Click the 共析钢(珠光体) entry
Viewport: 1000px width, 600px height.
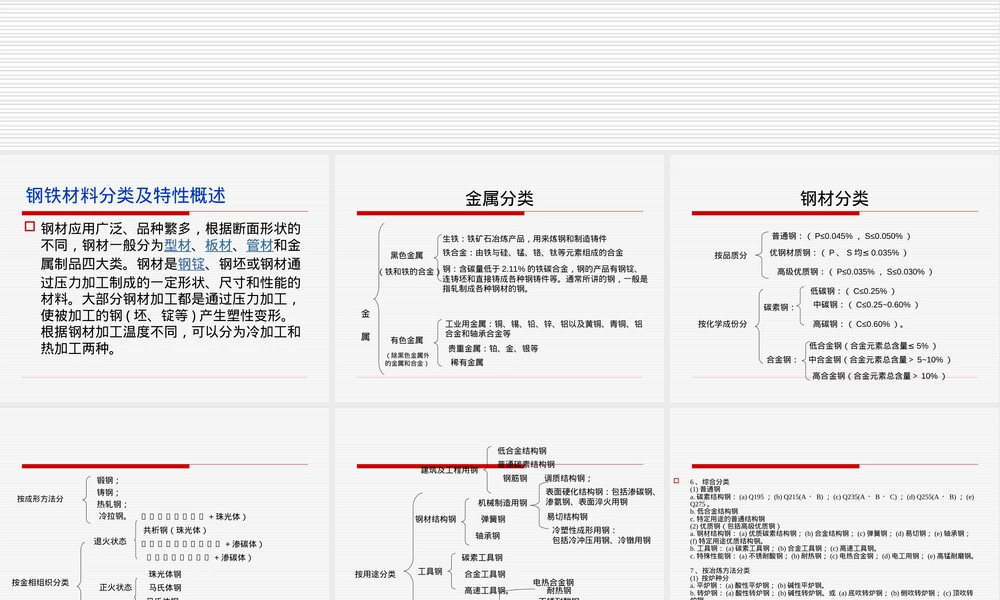point(175,530)
